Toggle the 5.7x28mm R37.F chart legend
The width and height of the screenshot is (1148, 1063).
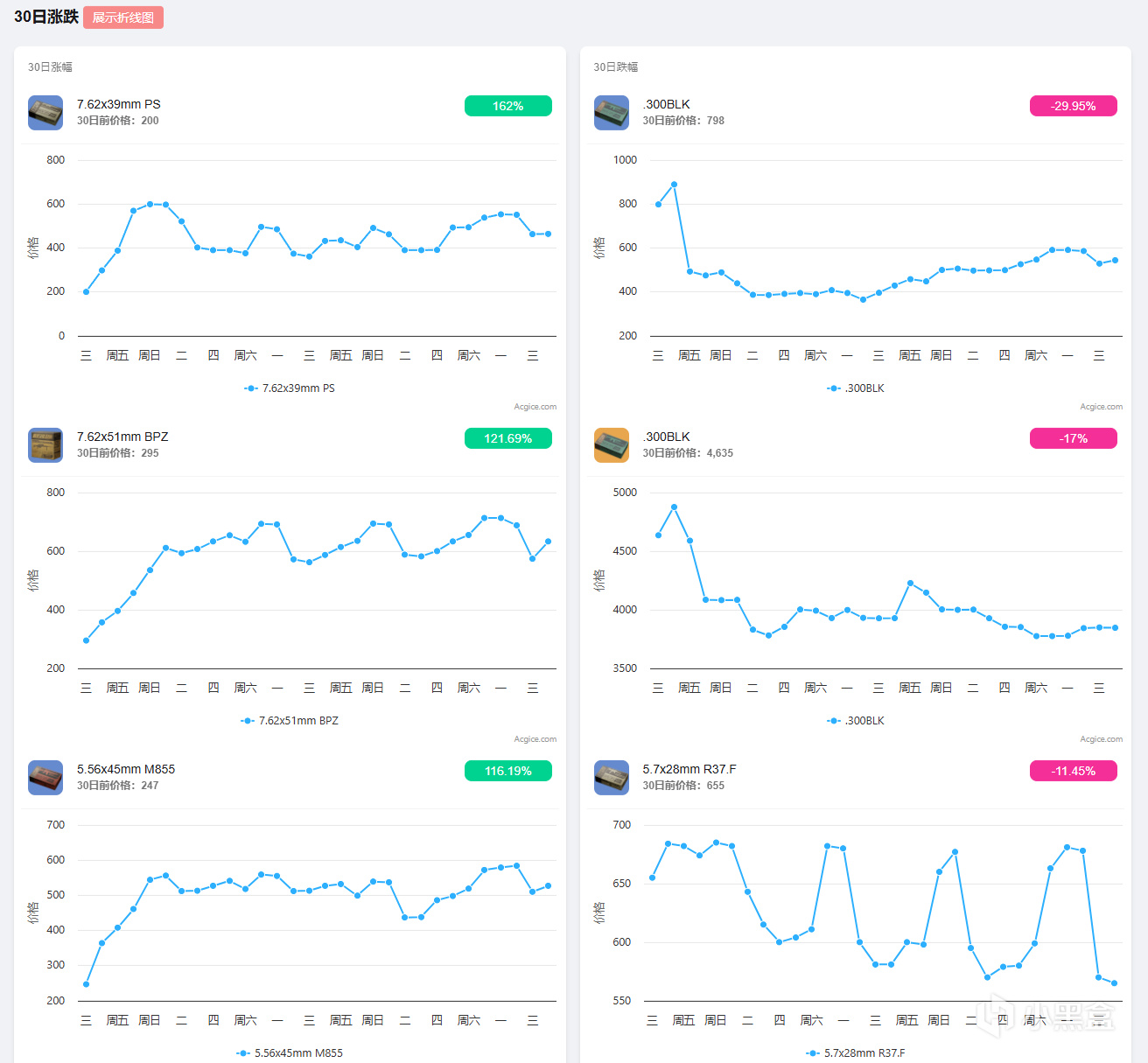point(856,1053)
